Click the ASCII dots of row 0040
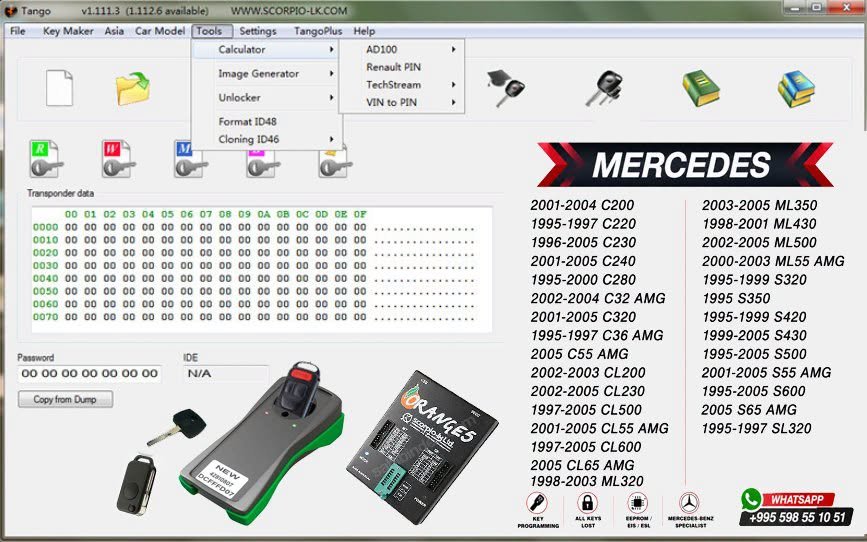This screenshot has width=867, height=542. point(424,280)
